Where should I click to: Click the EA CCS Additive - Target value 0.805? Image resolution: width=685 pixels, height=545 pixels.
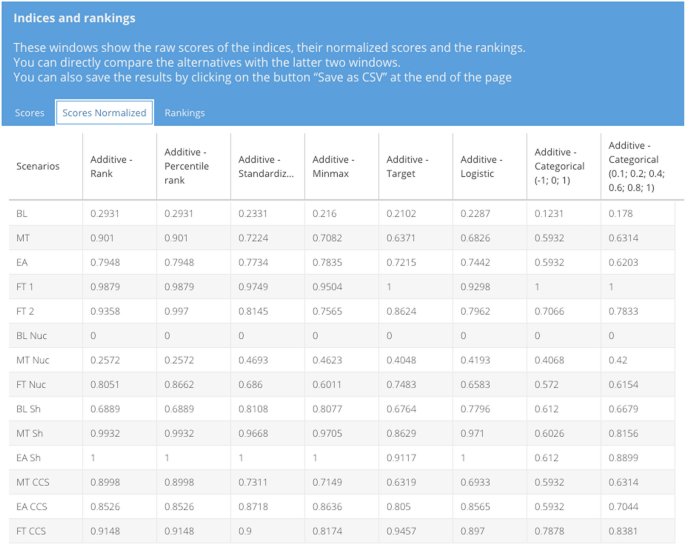399,507
